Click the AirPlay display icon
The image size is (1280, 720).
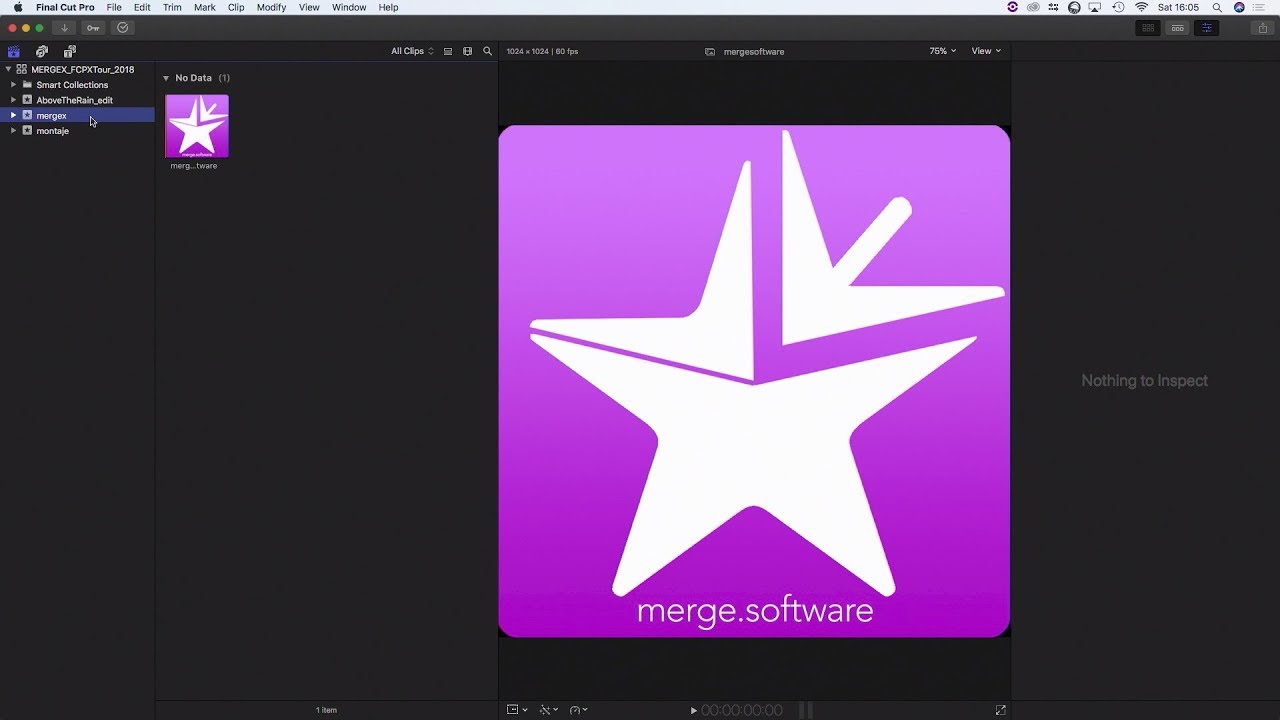click(x=1095, y=7)
